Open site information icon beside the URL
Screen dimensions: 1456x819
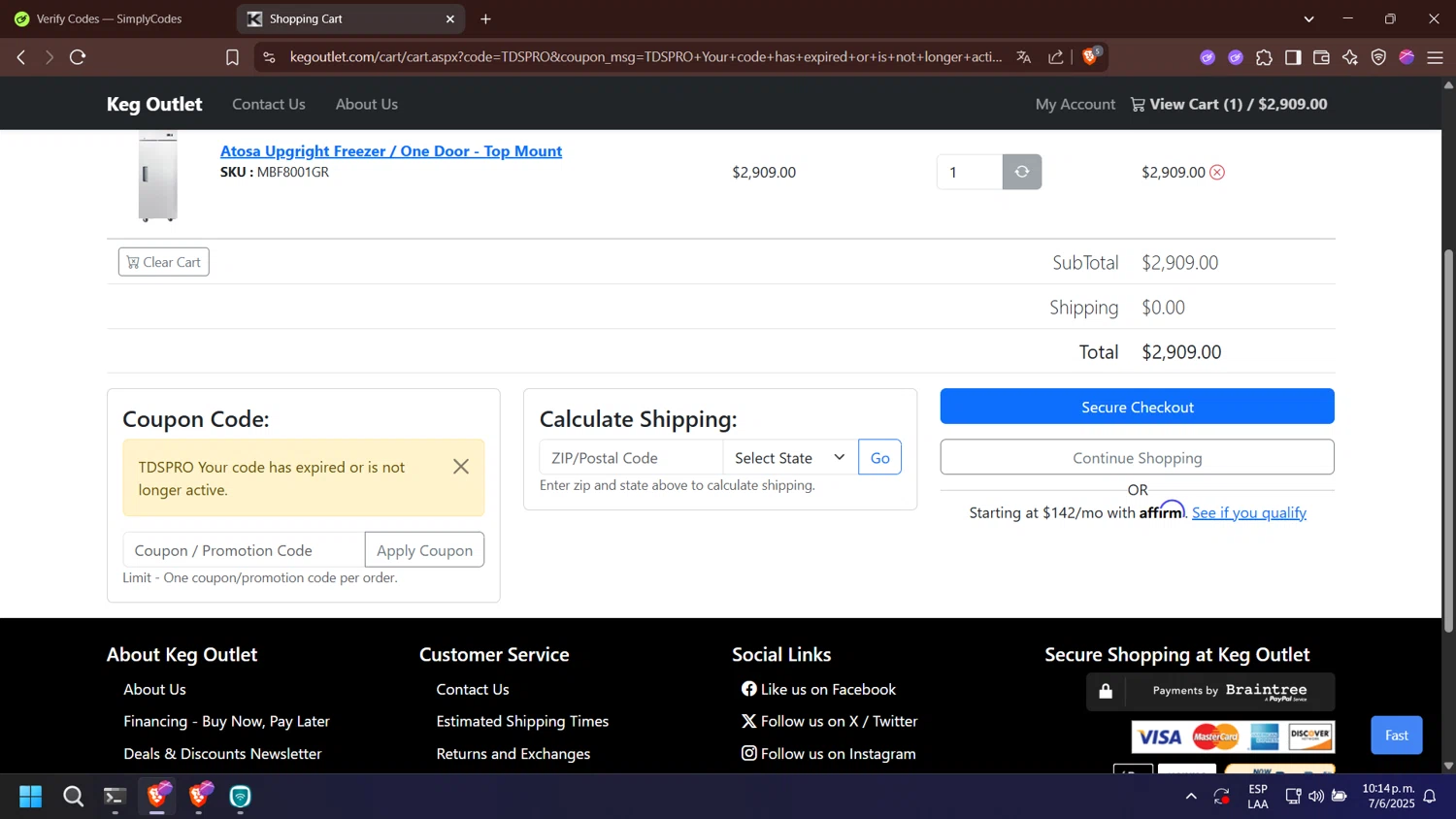click(x=270, y=57)
